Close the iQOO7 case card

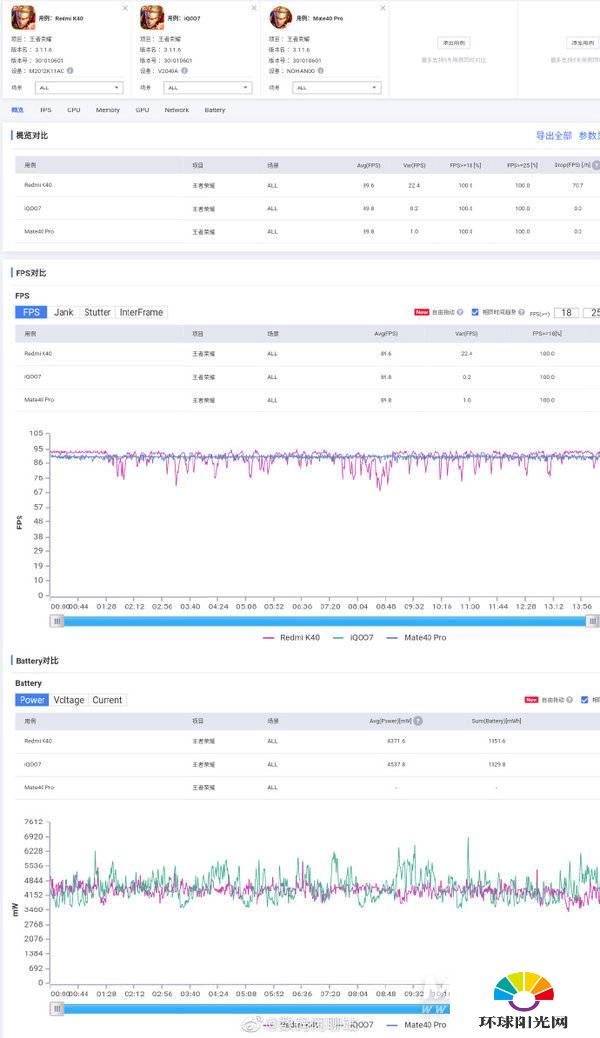click(x=254, y=8)
